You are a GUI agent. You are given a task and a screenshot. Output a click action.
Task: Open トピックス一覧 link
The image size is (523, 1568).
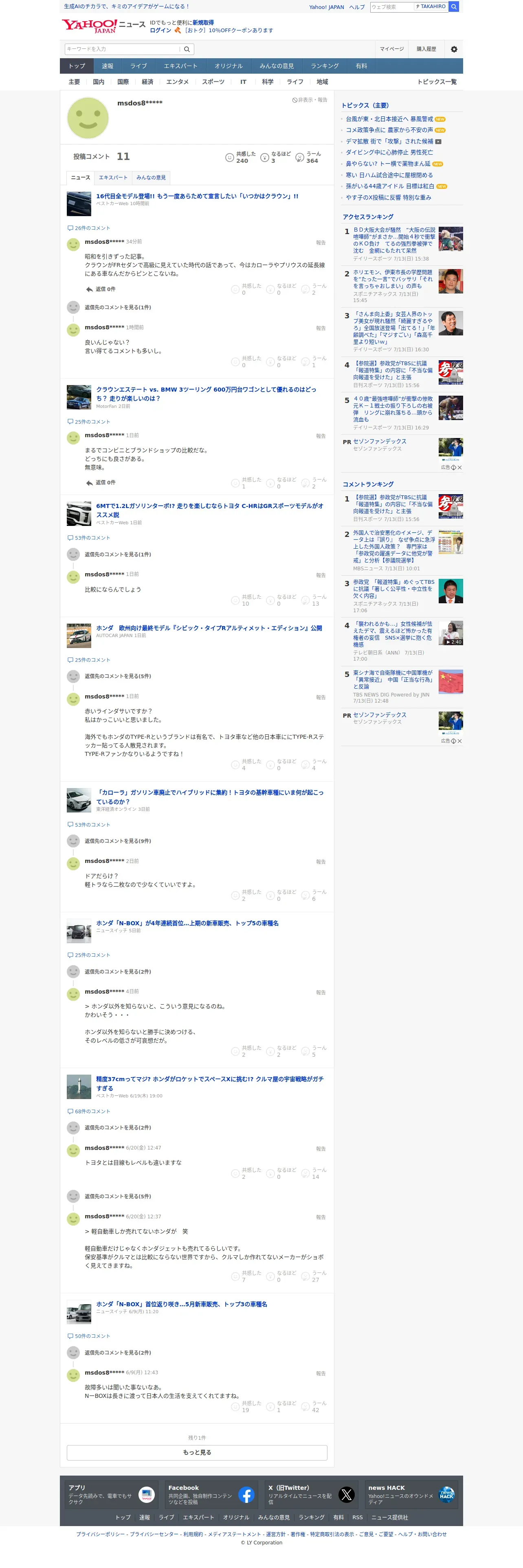437,82
